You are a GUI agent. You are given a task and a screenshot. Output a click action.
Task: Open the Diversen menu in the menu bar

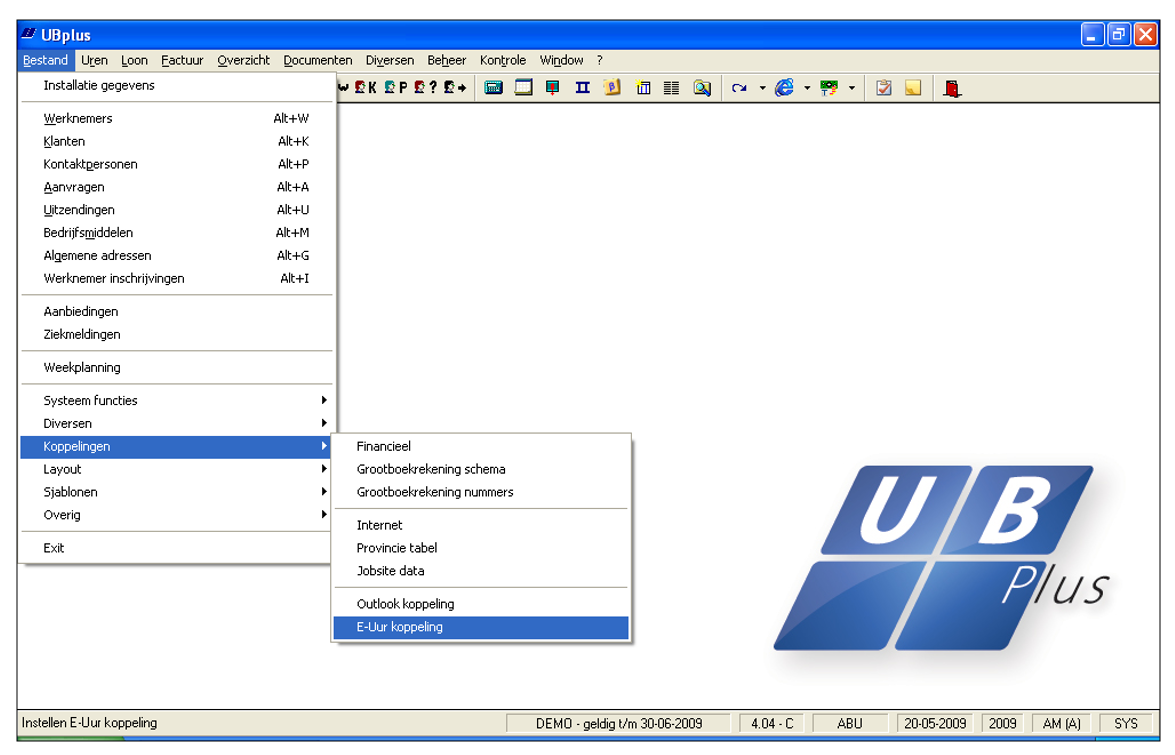click(x=390, y=60)
